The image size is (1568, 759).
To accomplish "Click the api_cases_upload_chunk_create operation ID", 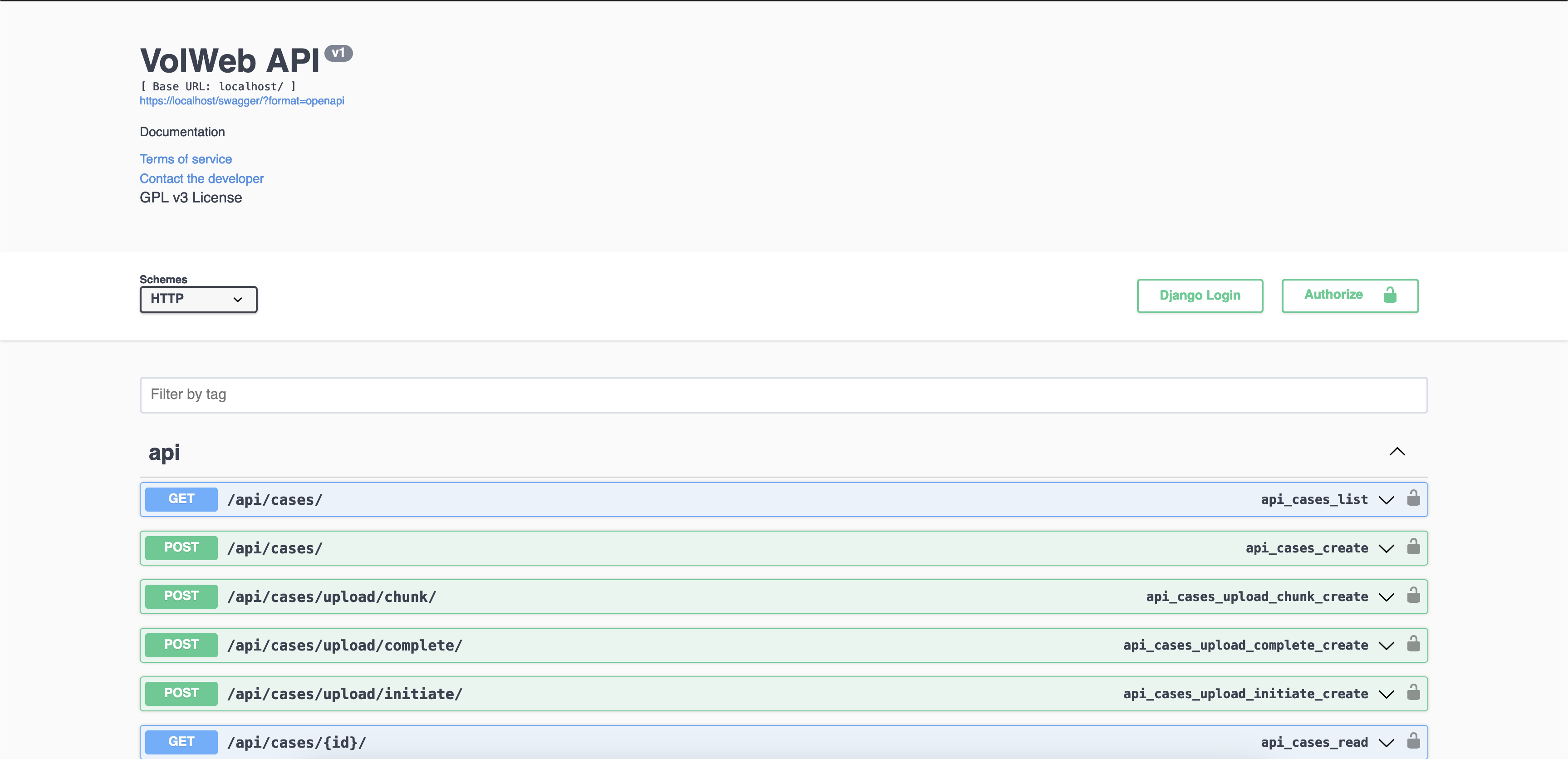I will coord(1257,596).
